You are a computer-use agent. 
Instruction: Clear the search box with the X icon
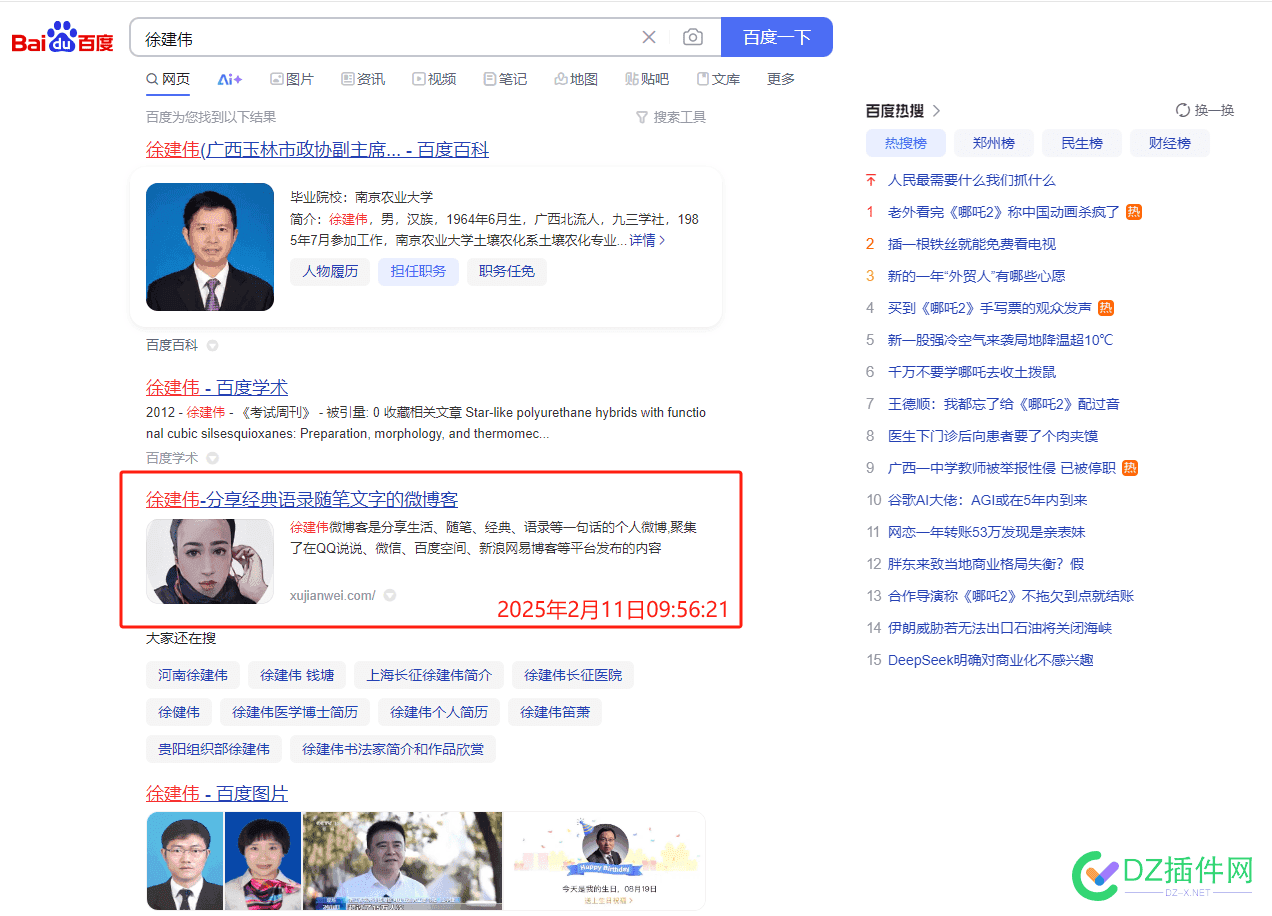(649, 37)
